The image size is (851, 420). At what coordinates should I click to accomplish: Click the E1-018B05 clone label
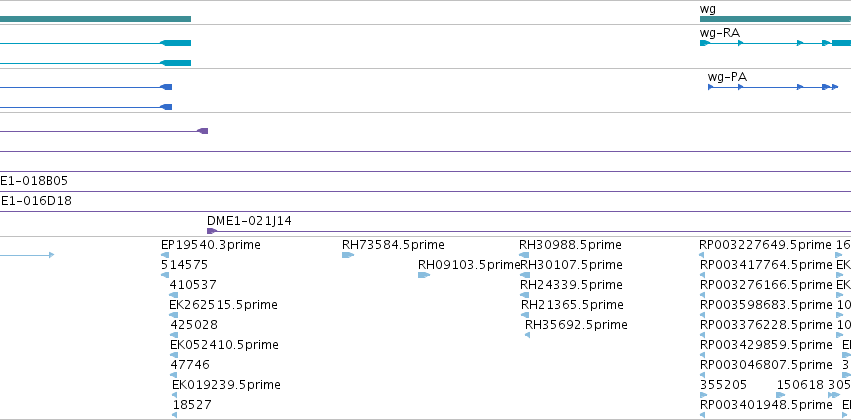(34, 181)
